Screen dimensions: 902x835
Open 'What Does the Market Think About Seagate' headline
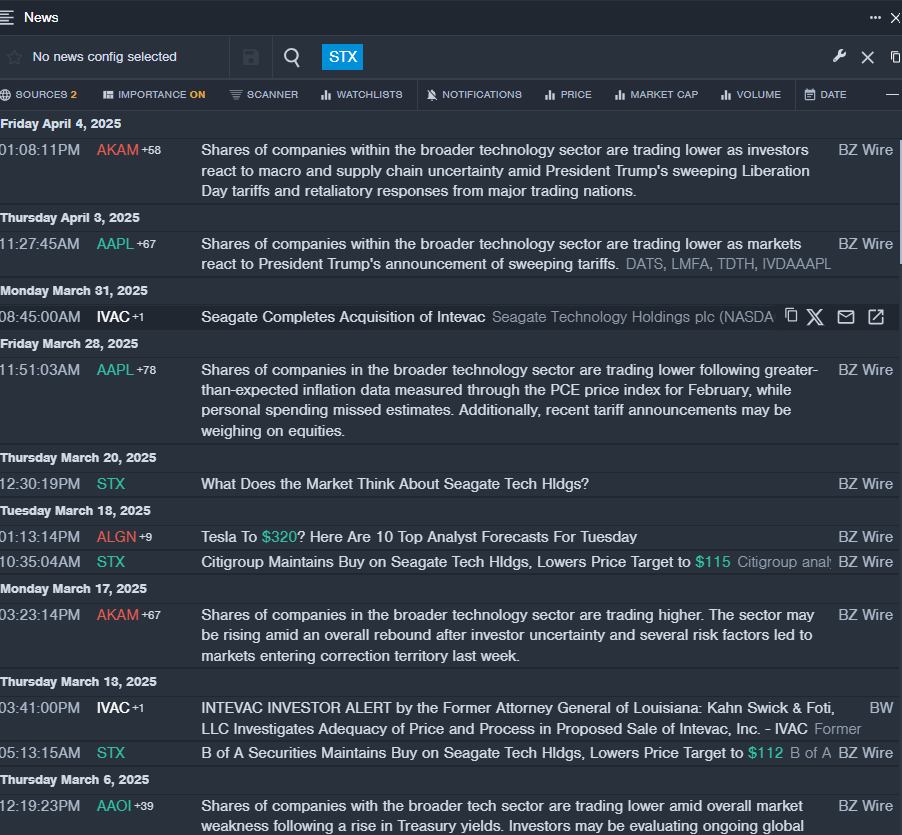(x=395, y=484)
